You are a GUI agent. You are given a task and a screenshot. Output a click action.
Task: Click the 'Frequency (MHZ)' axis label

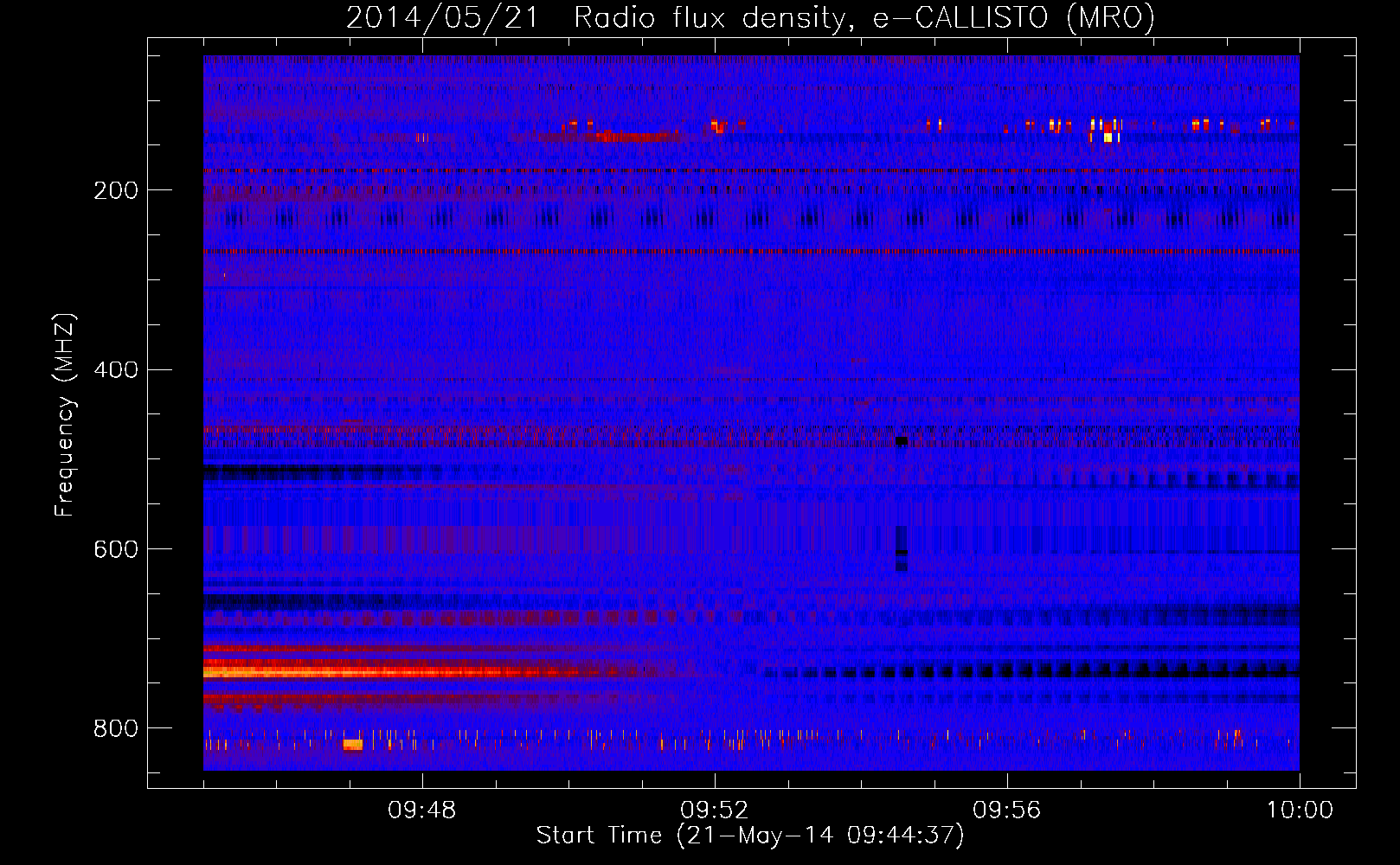[x=65, y=415]
